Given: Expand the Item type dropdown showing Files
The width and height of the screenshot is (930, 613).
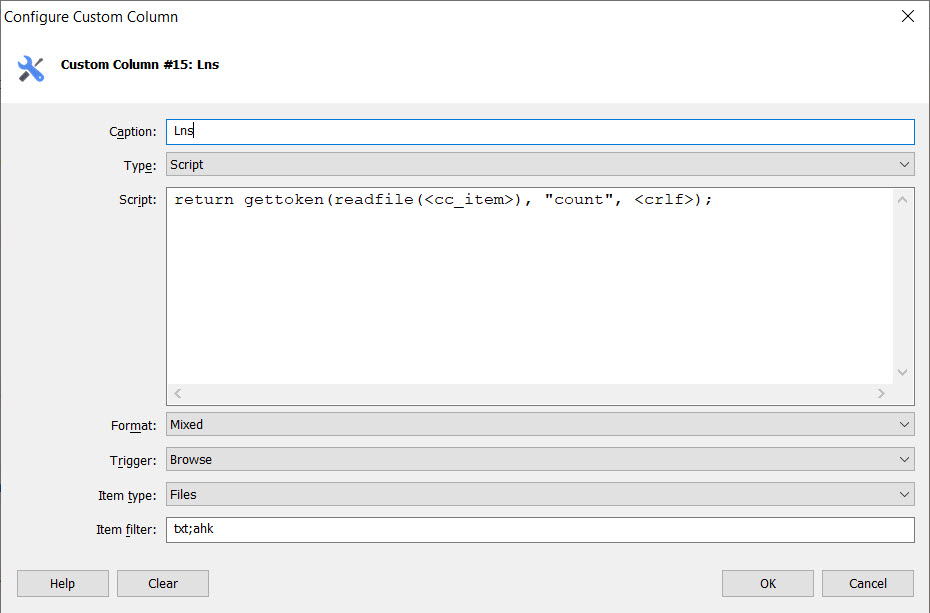Looking at the screenshot, I should pos(540,495).
